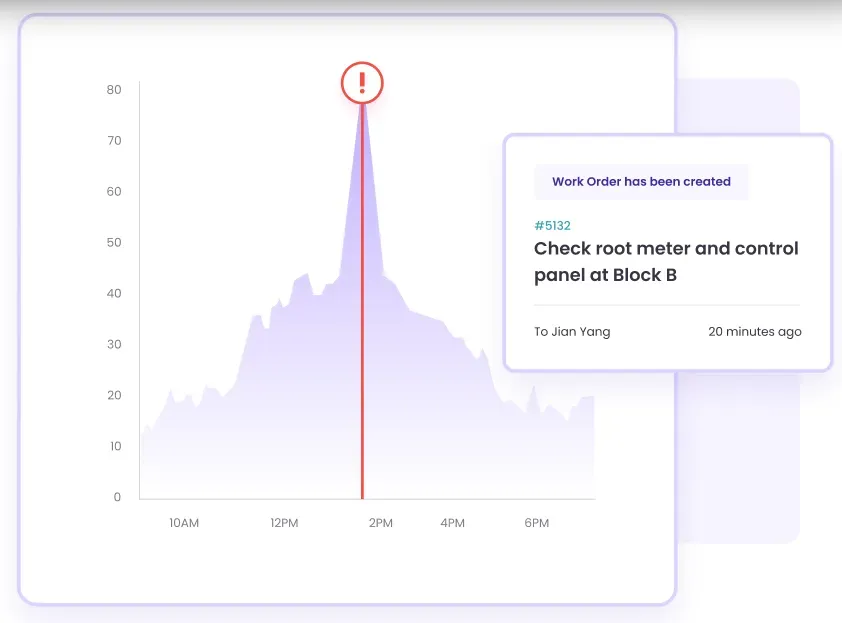The width and height of the screenshot is (842, 623).
Task: Select the 12PM time axis label
Action: [x=284, y=523]
